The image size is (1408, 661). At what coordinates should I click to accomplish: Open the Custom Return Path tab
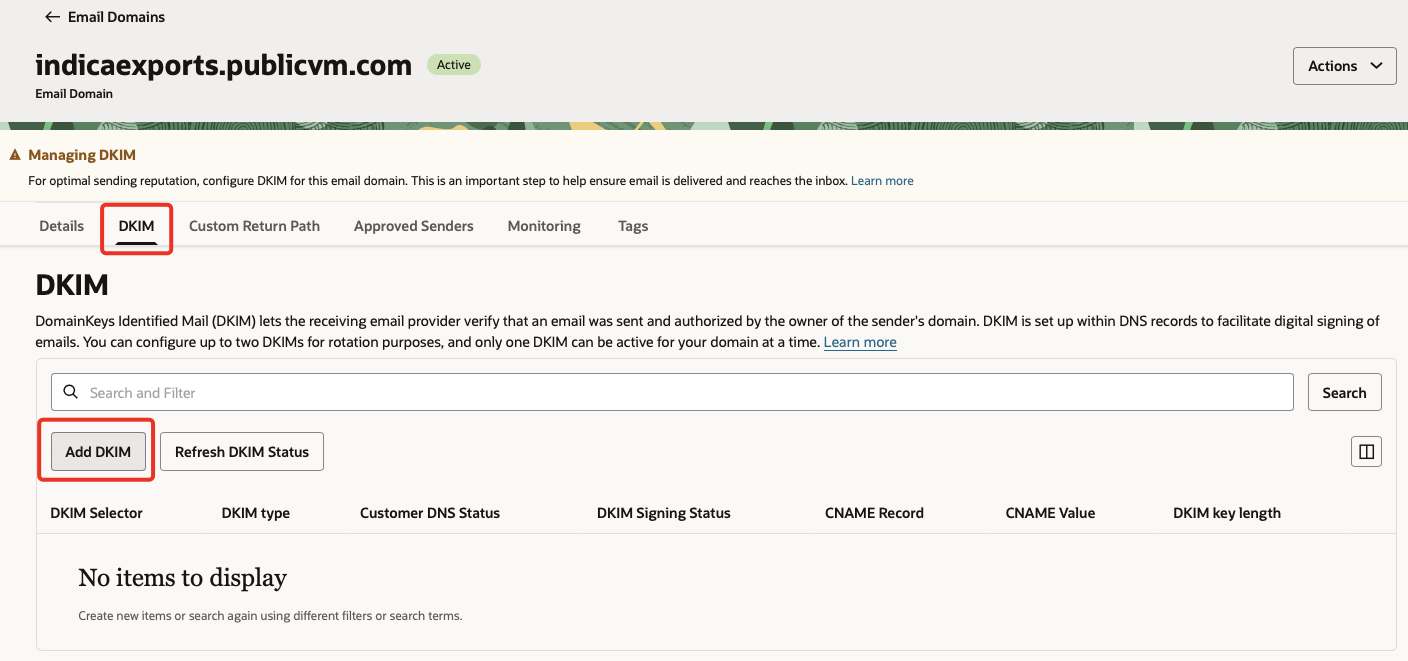[x=254, y=226]
